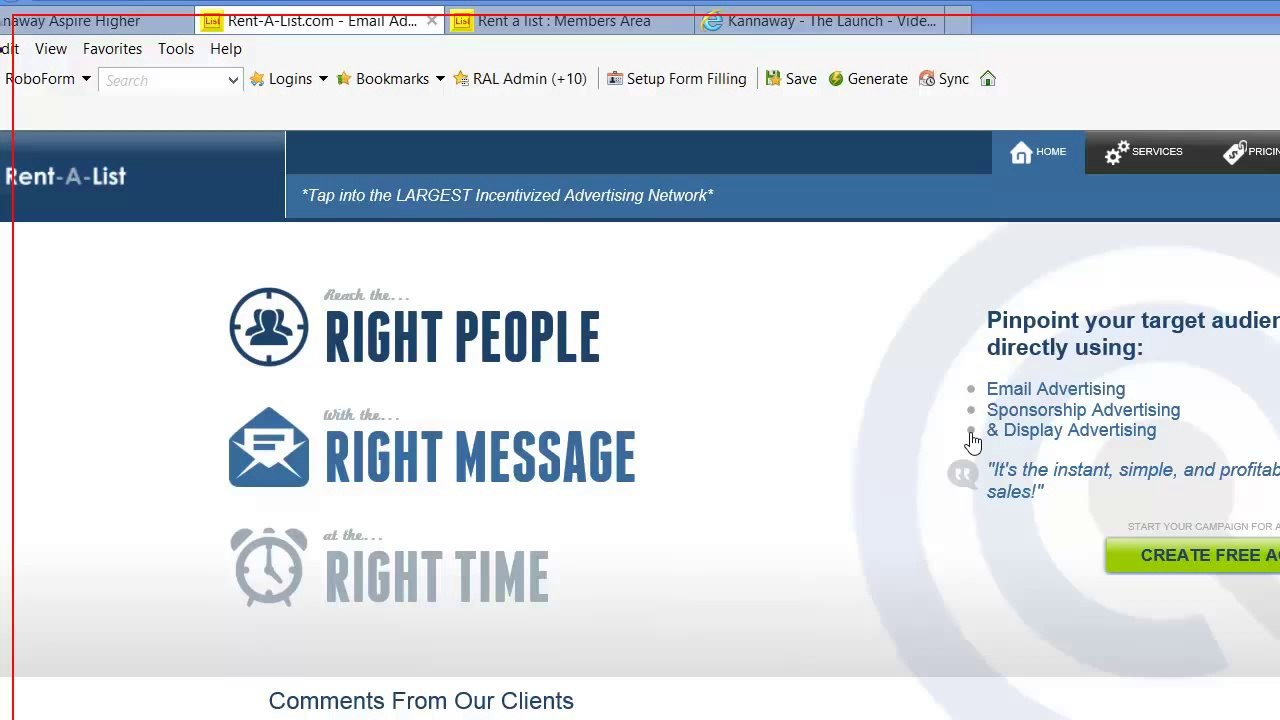Close the Rent-A-List.com browser tab
Viewport: 1280px width, 720px height.
[432, 20]
